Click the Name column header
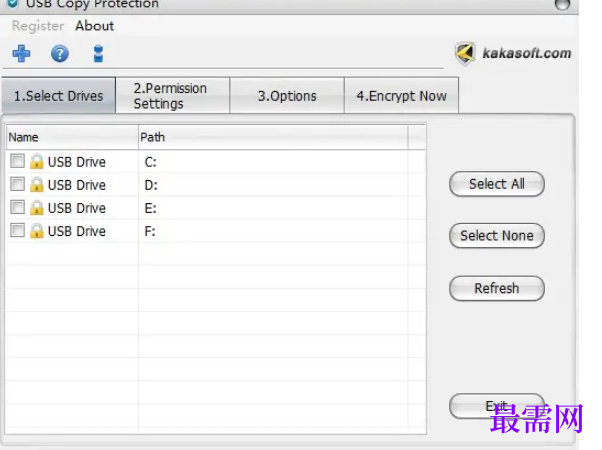 (x=72, y=137)
